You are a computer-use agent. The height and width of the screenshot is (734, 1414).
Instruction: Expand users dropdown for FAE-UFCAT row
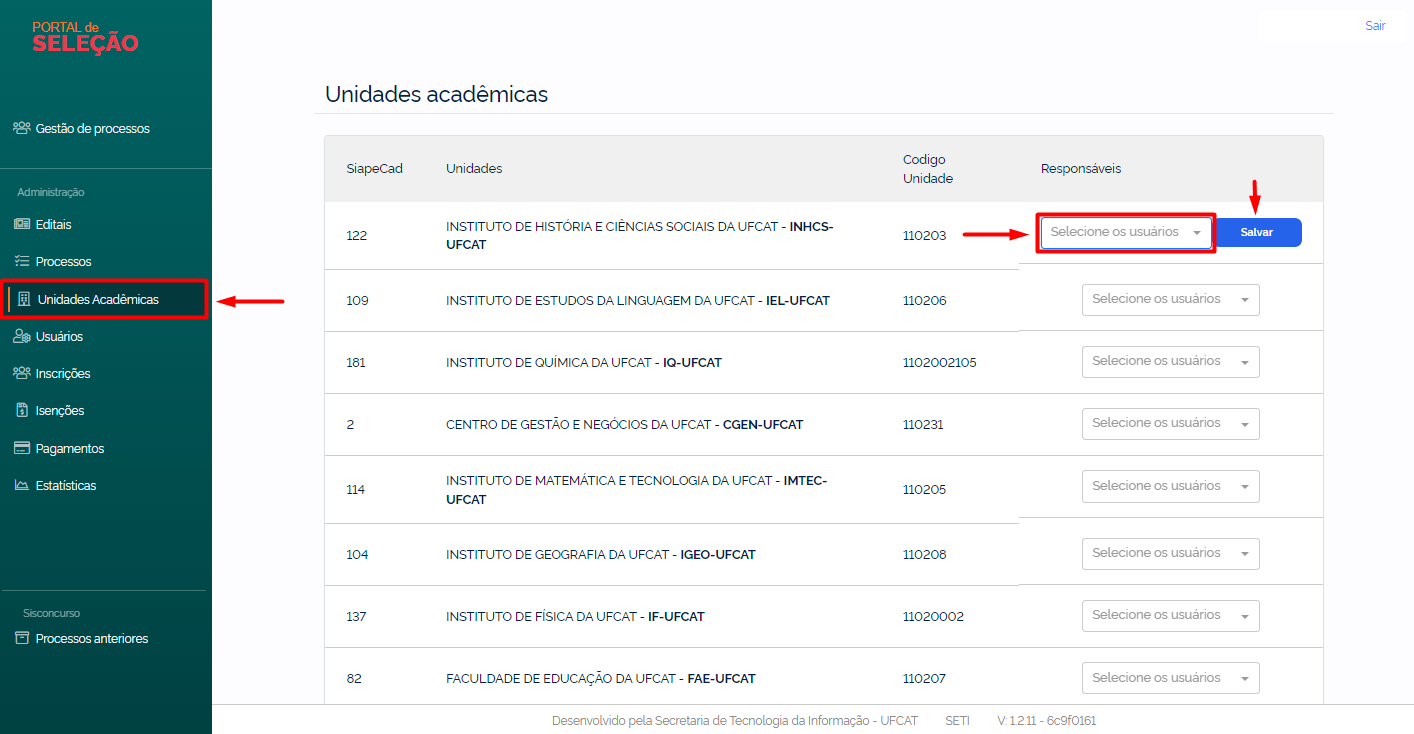tap(1170, 678)
